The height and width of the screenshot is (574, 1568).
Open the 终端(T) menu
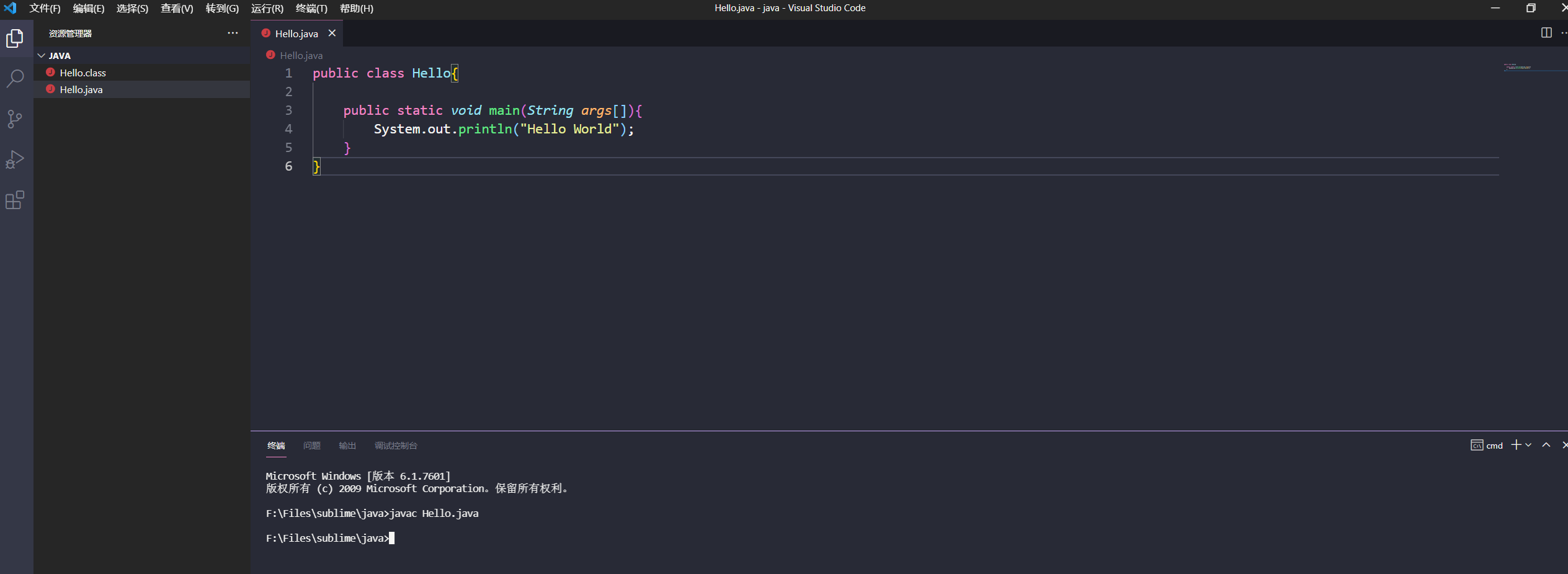tap(311, 8)
